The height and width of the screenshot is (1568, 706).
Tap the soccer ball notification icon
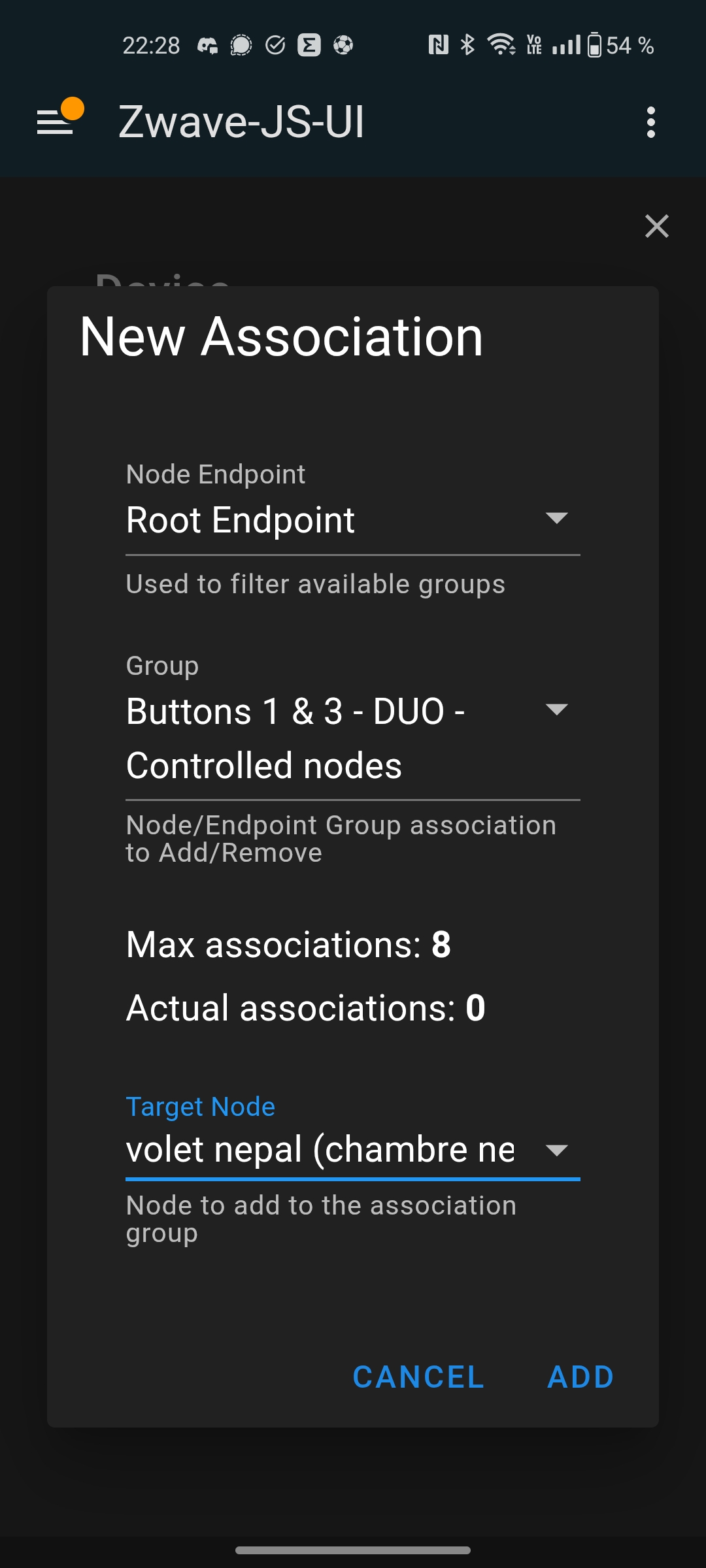pos(343,45)
